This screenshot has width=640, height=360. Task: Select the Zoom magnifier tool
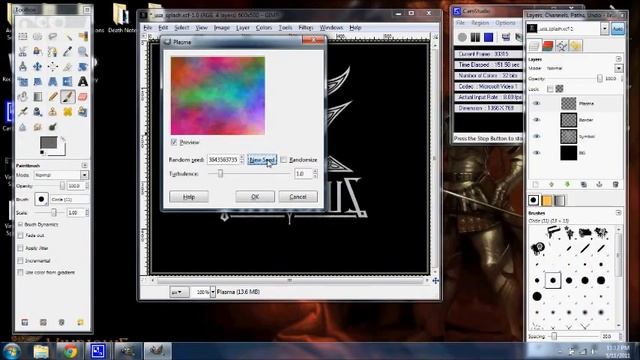(83, 51)
